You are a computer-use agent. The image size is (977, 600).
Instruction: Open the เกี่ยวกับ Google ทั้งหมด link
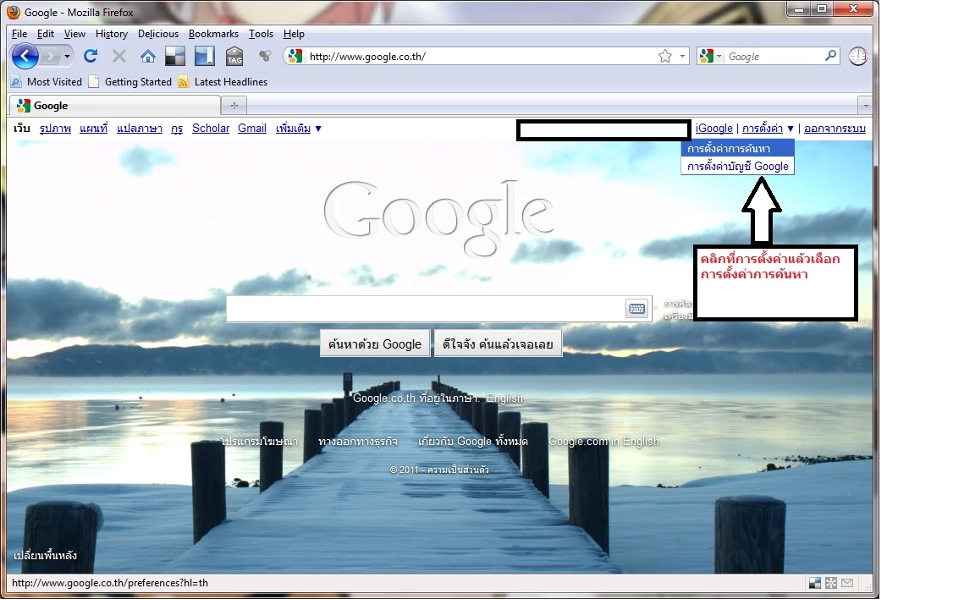click(473, 441)
